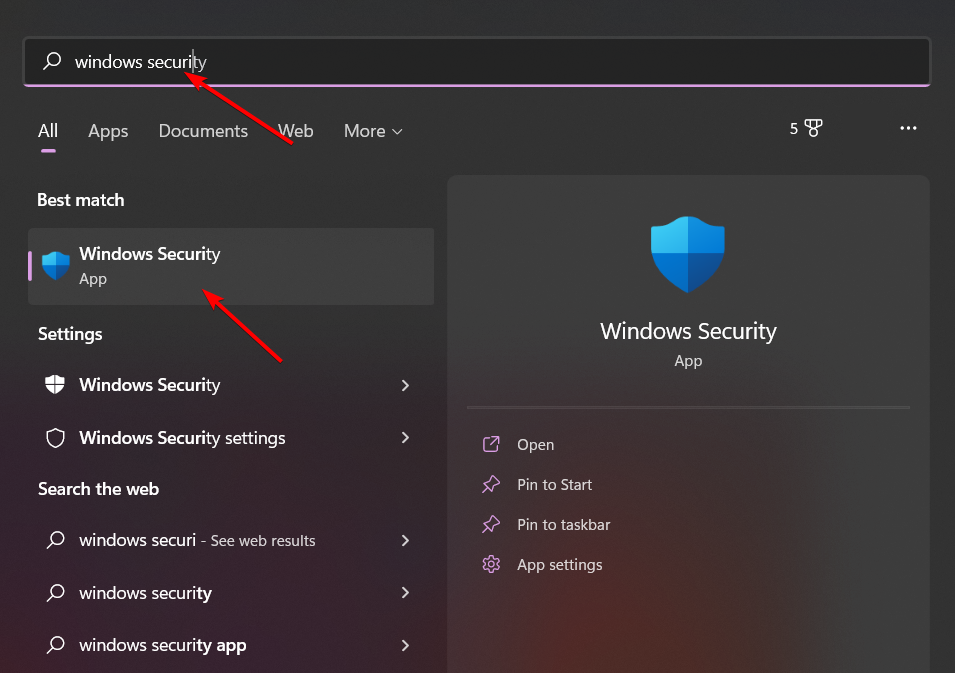Image resolution: width=955 pixels, height=673 pixels.
Task: Click the Pin to Start pin icon
Action: (490, 484)
